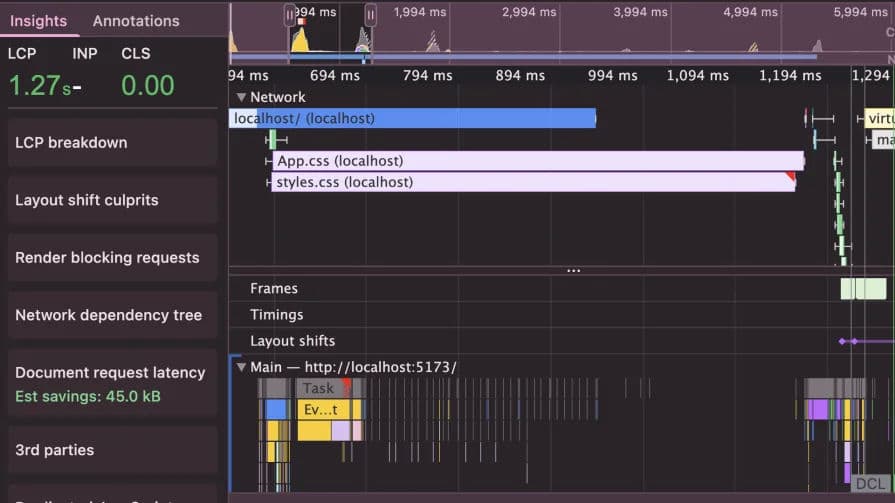Image resolution: width=895 pixels, height=503 pixels.
Task: Switch to the Insights tab
Action: (x=38, y=21)
